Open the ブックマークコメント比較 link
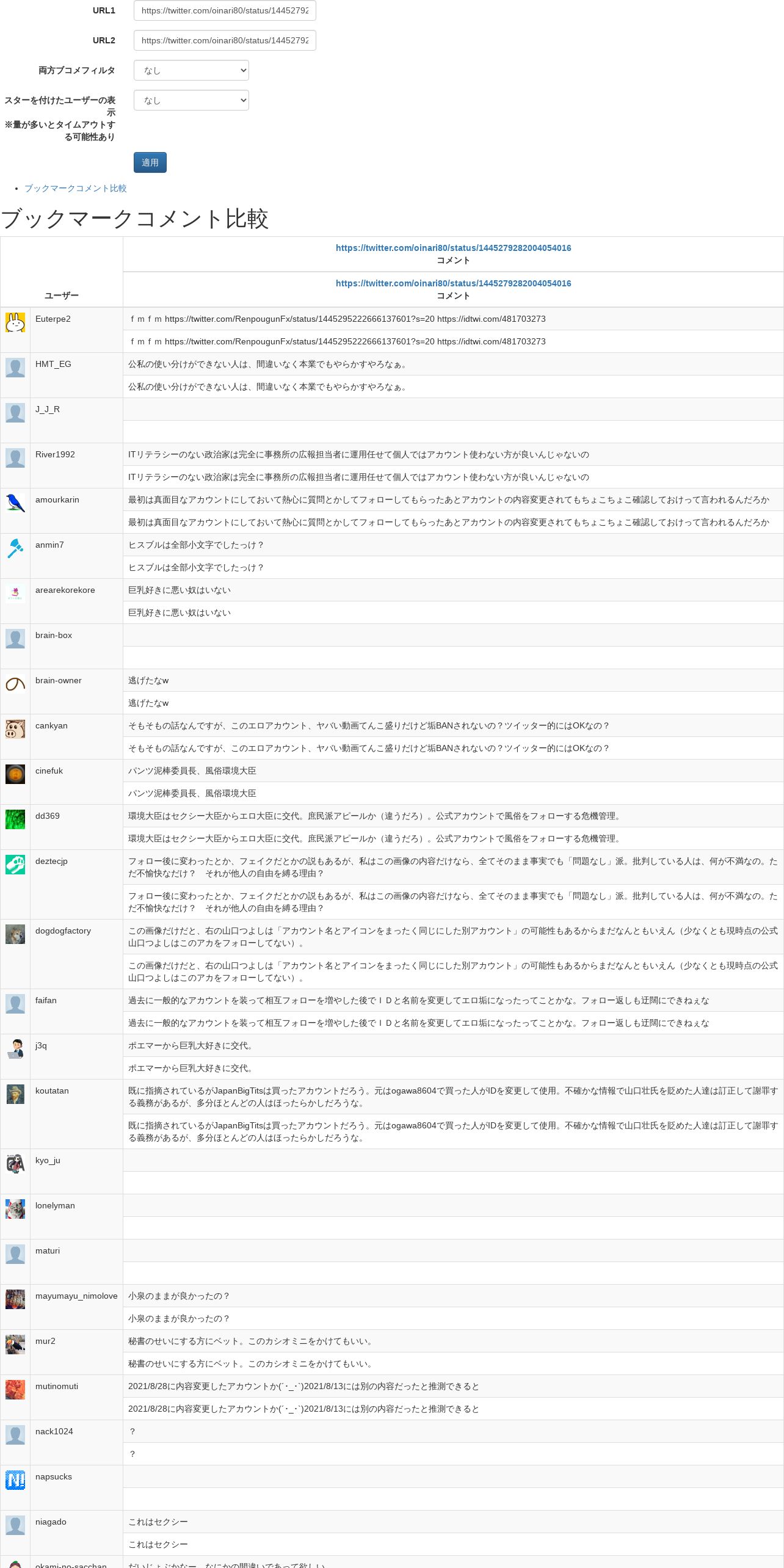Viewport: 784px width, 1568px height. (x=75, y=188)
